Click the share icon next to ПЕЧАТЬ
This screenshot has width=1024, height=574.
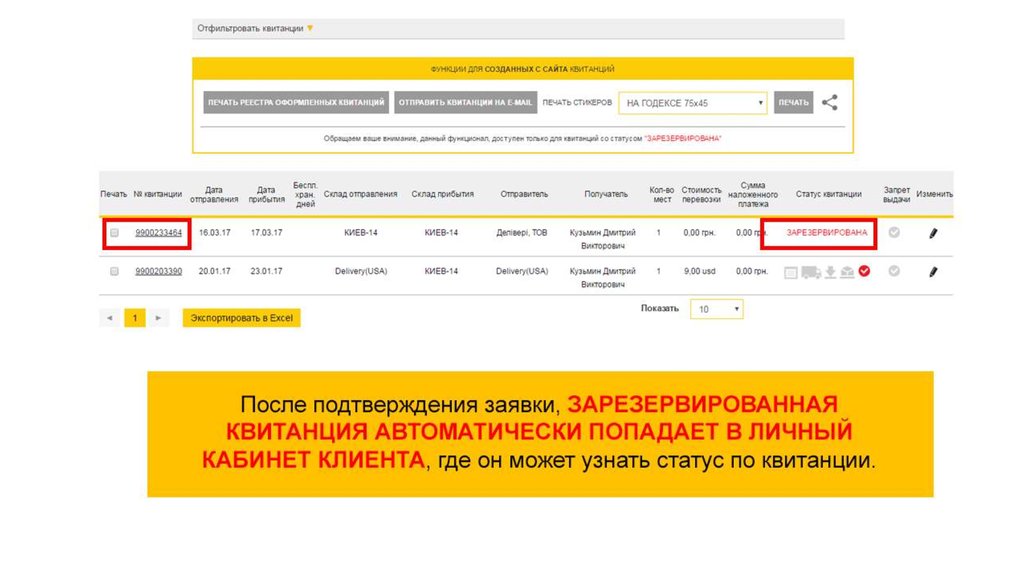(x=830, y=103)
